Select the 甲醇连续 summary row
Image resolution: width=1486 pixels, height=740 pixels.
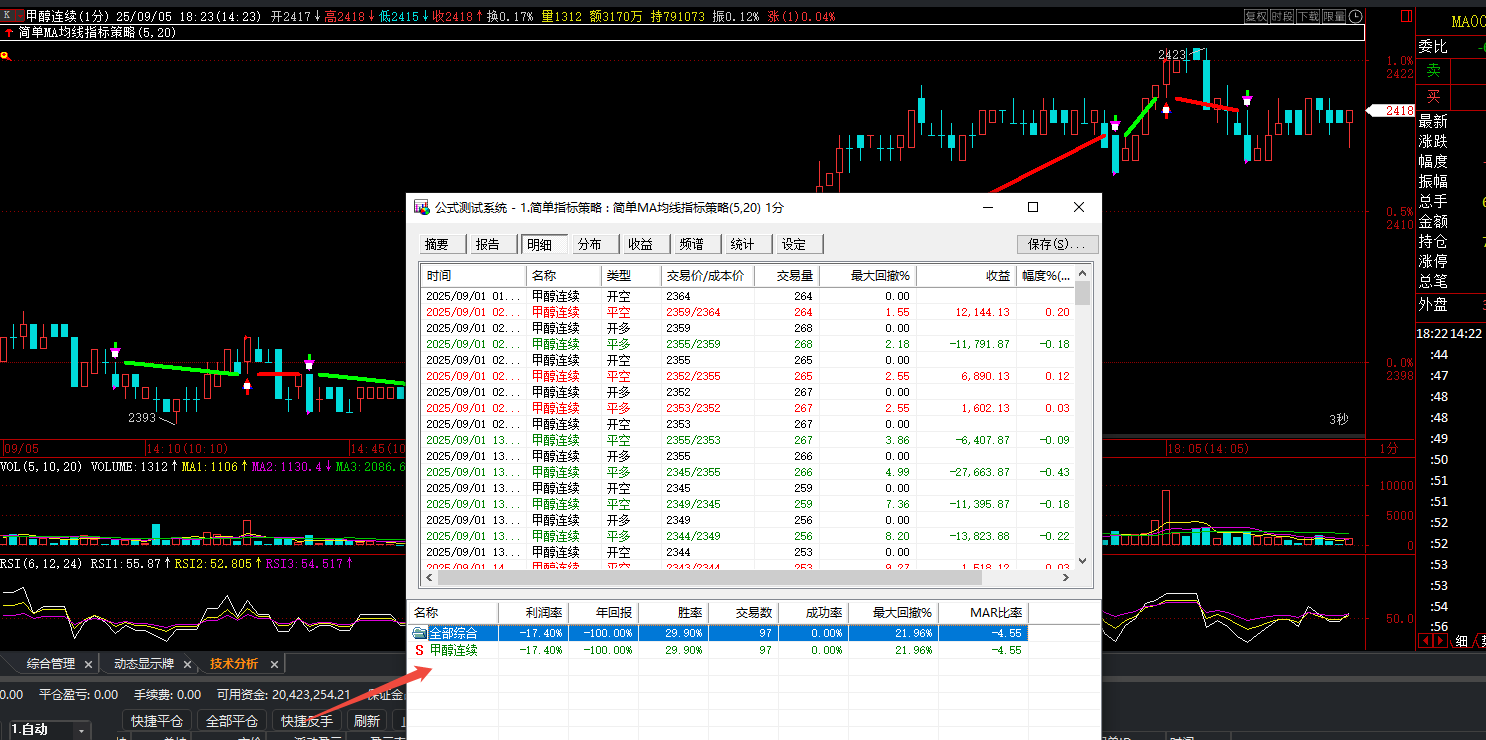click(453, 650)
